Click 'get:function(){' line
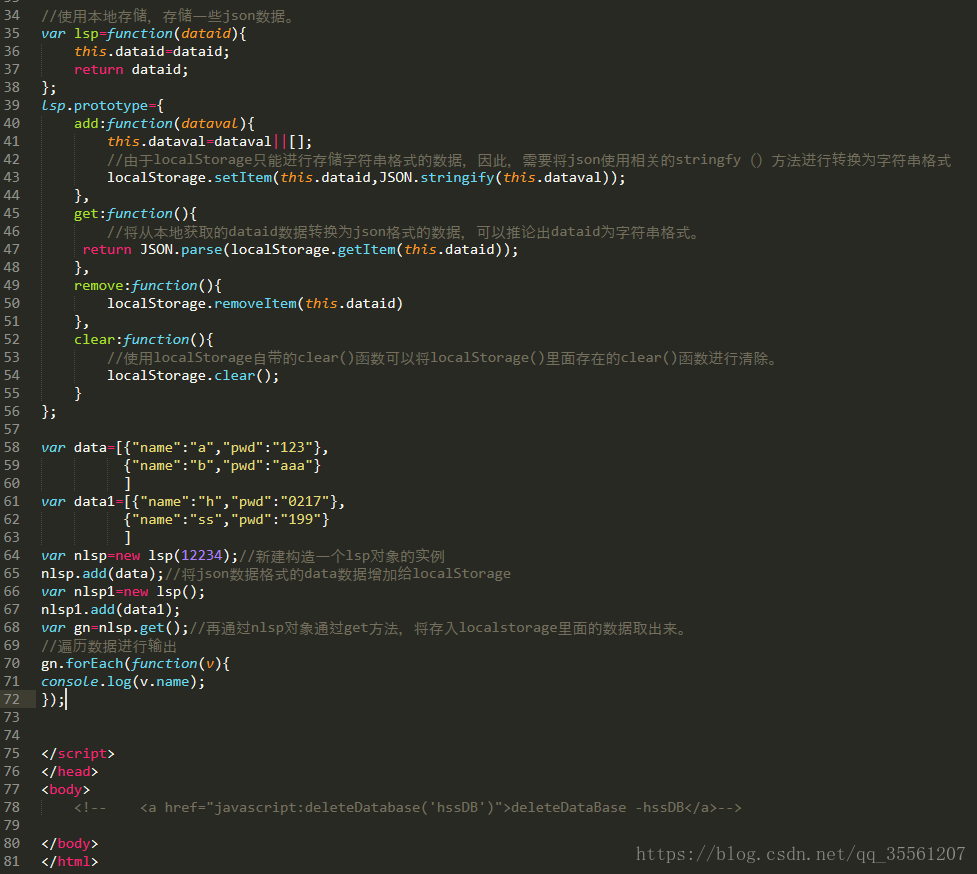This screenshot has height=874, width=977. point(135,213)
